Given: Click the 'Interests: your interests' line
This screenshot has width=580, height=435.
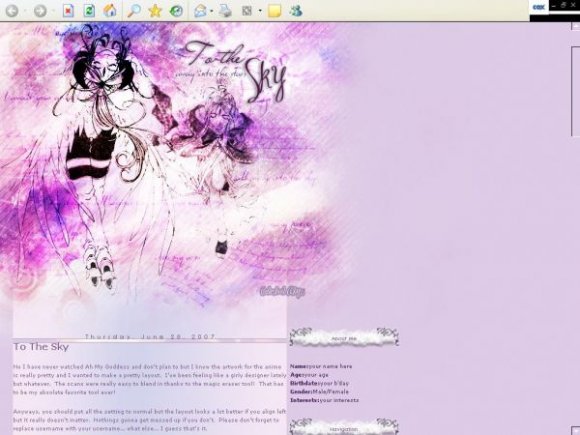Looking at the screenshot, I should coord(324,400).
